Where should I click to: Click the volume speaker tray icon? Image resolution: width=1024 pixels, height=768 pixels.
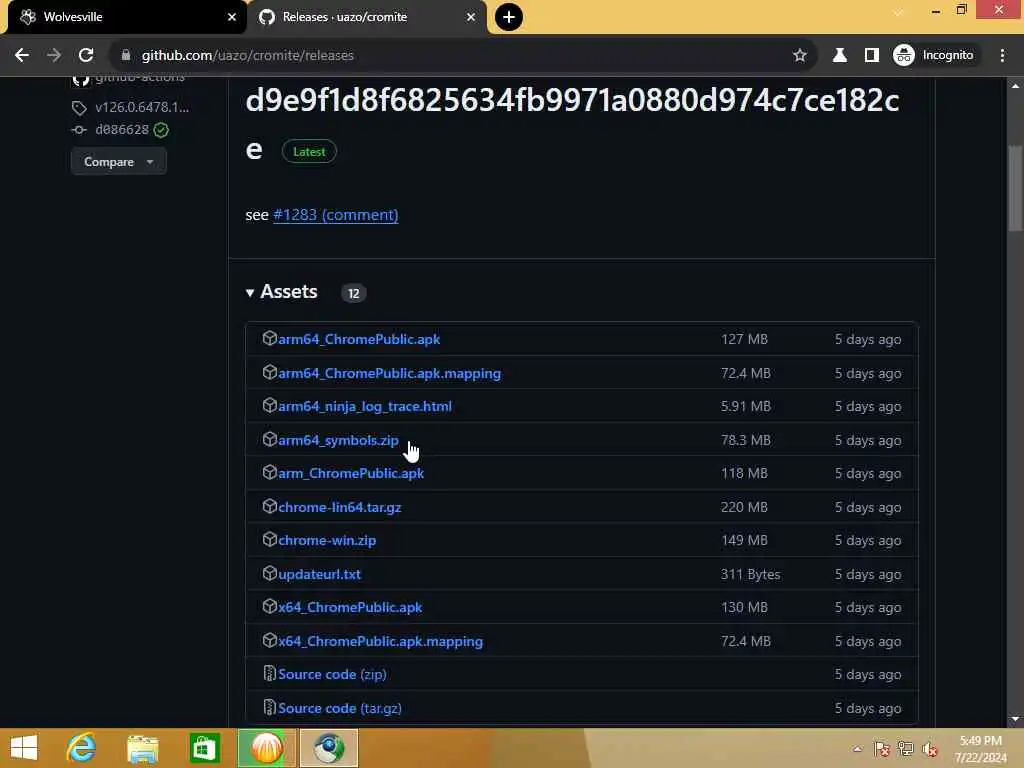click(x=930, y=749)
